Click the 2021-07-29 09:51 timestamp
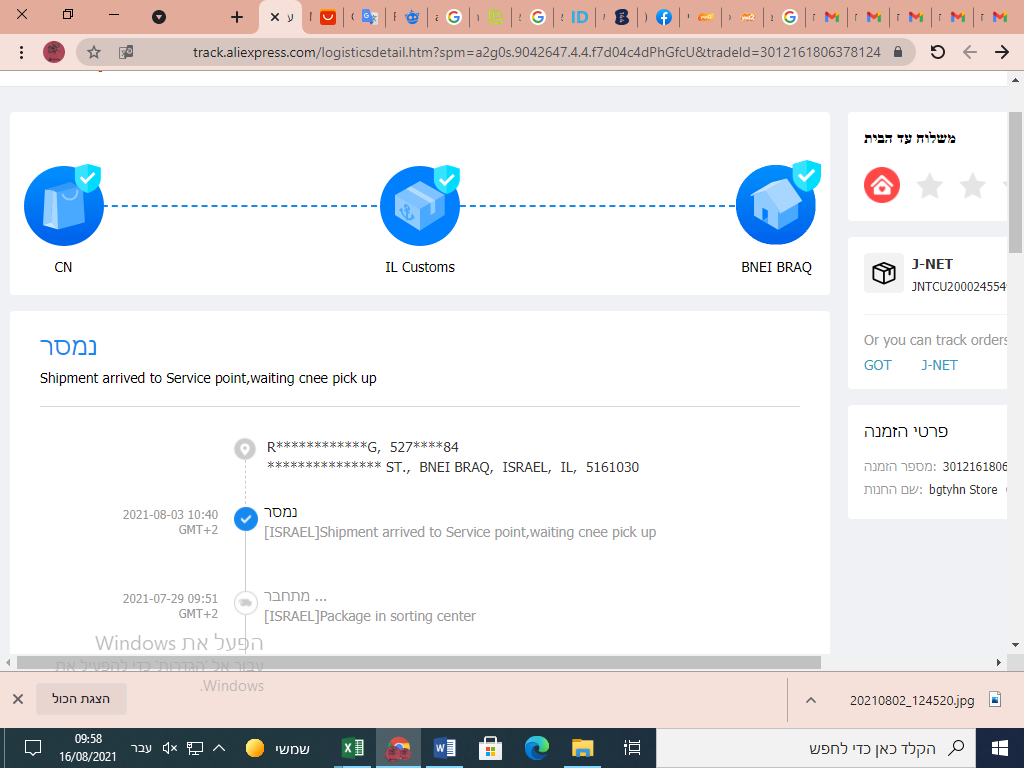 point(170,598)
